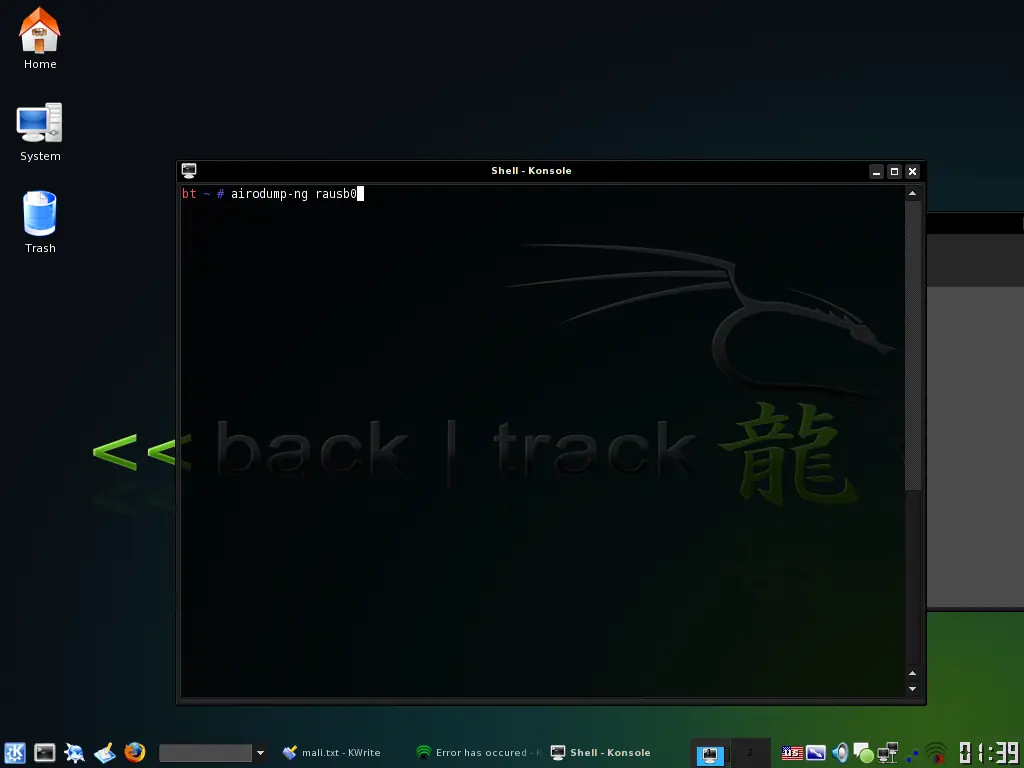Minimize the Shell - Konsole window
The height and width of the screenshot is (768, 1024).
(x=876, y=171)
